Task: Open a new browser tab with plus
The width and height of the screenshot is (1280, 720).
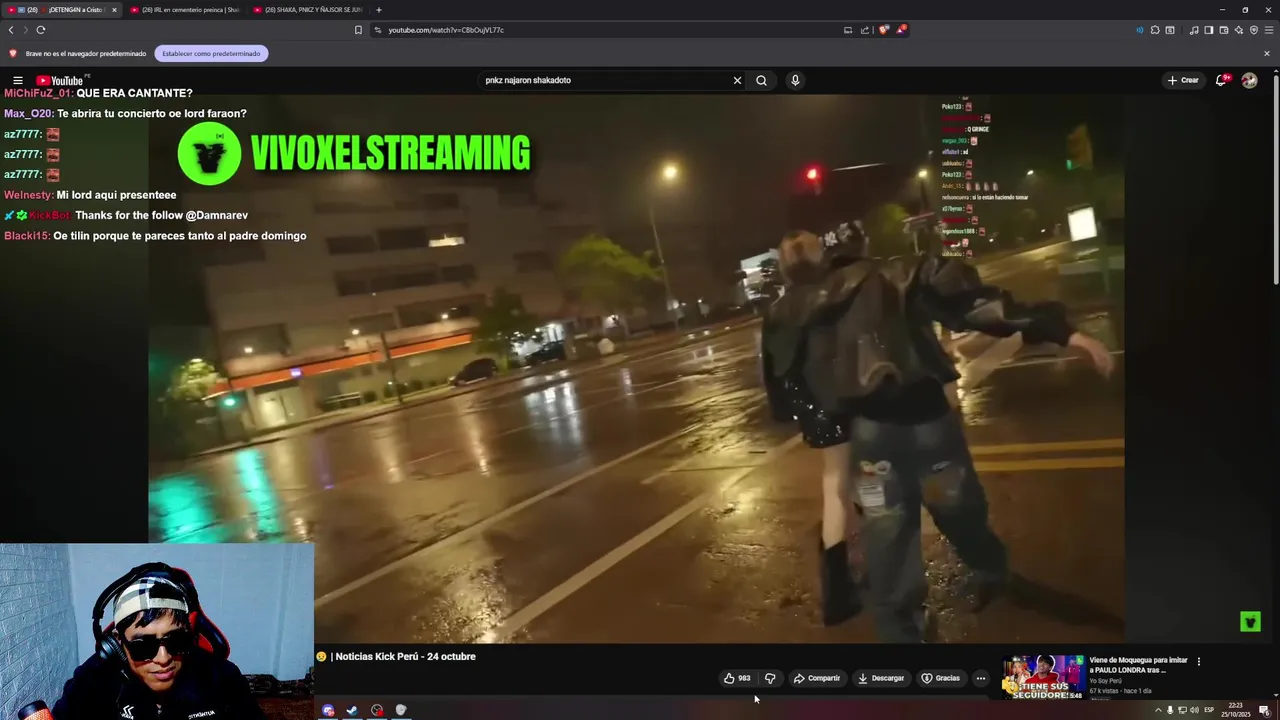Action: click(x=378, y=10)
